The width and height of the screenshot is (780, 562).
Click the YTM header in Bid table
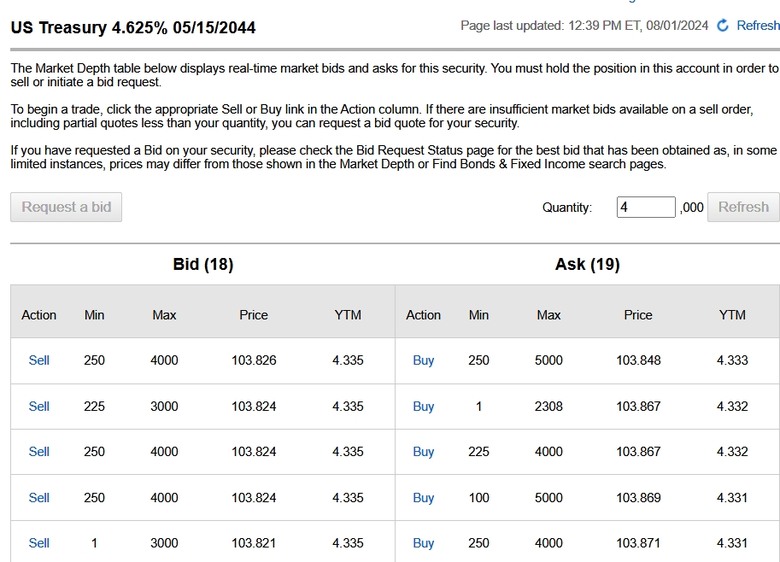pos(348,315)
